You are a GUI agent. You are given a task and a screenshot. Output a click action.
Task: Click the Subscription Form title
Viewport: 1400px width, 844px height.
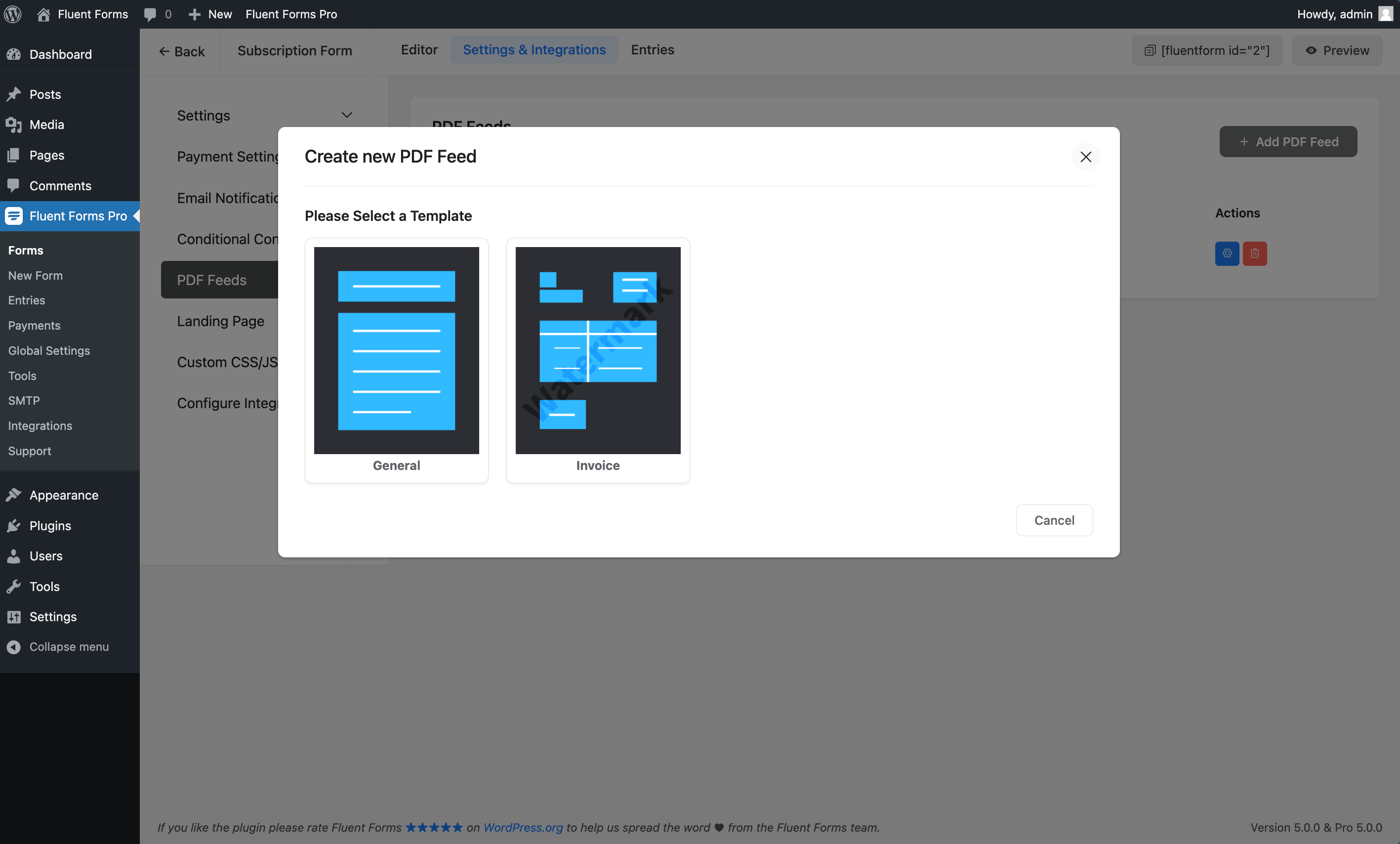(x=294, y=50)
